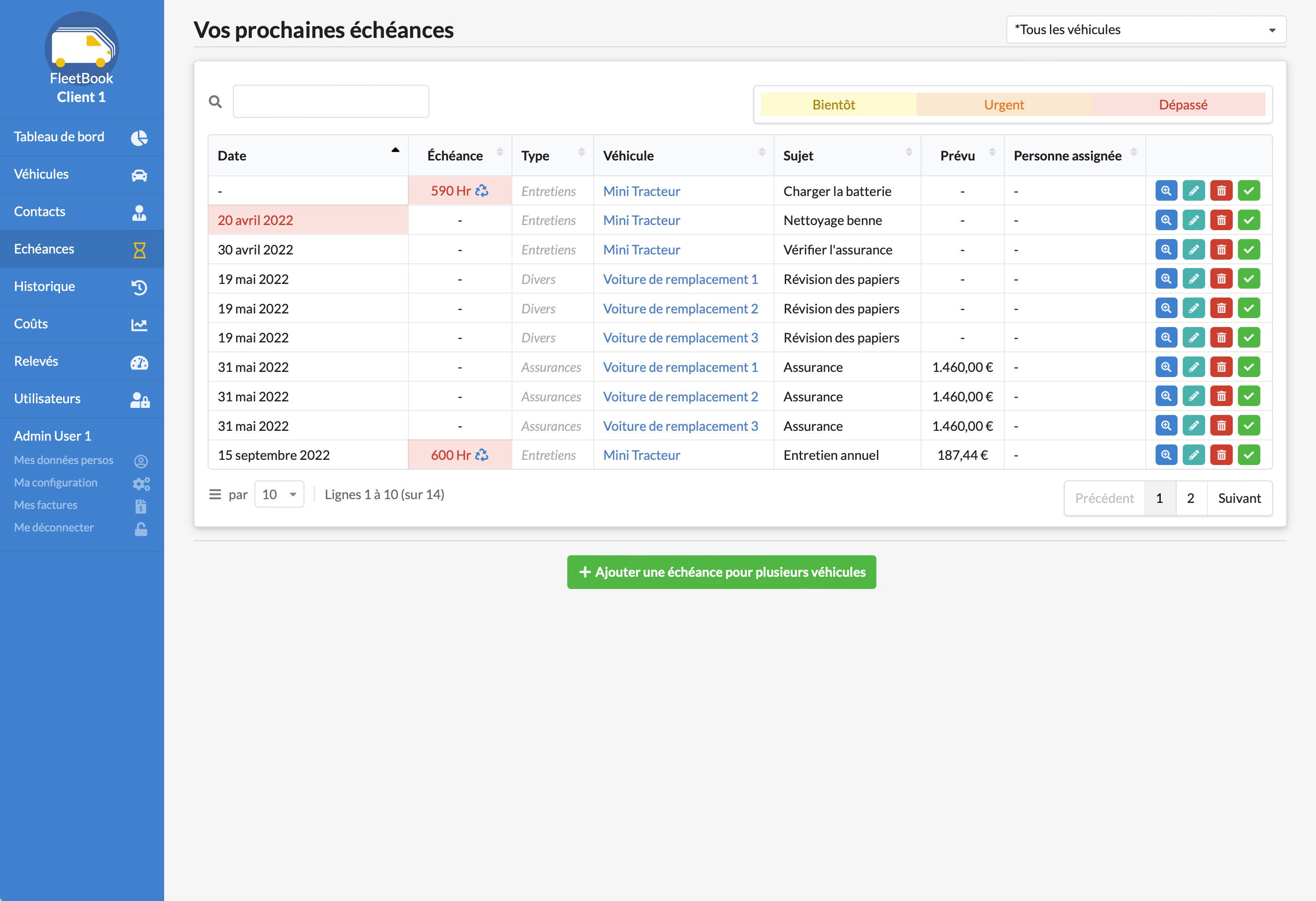Open Utilisateurs section
This screenshot has width=1316, height=901.
coord(82,399)
